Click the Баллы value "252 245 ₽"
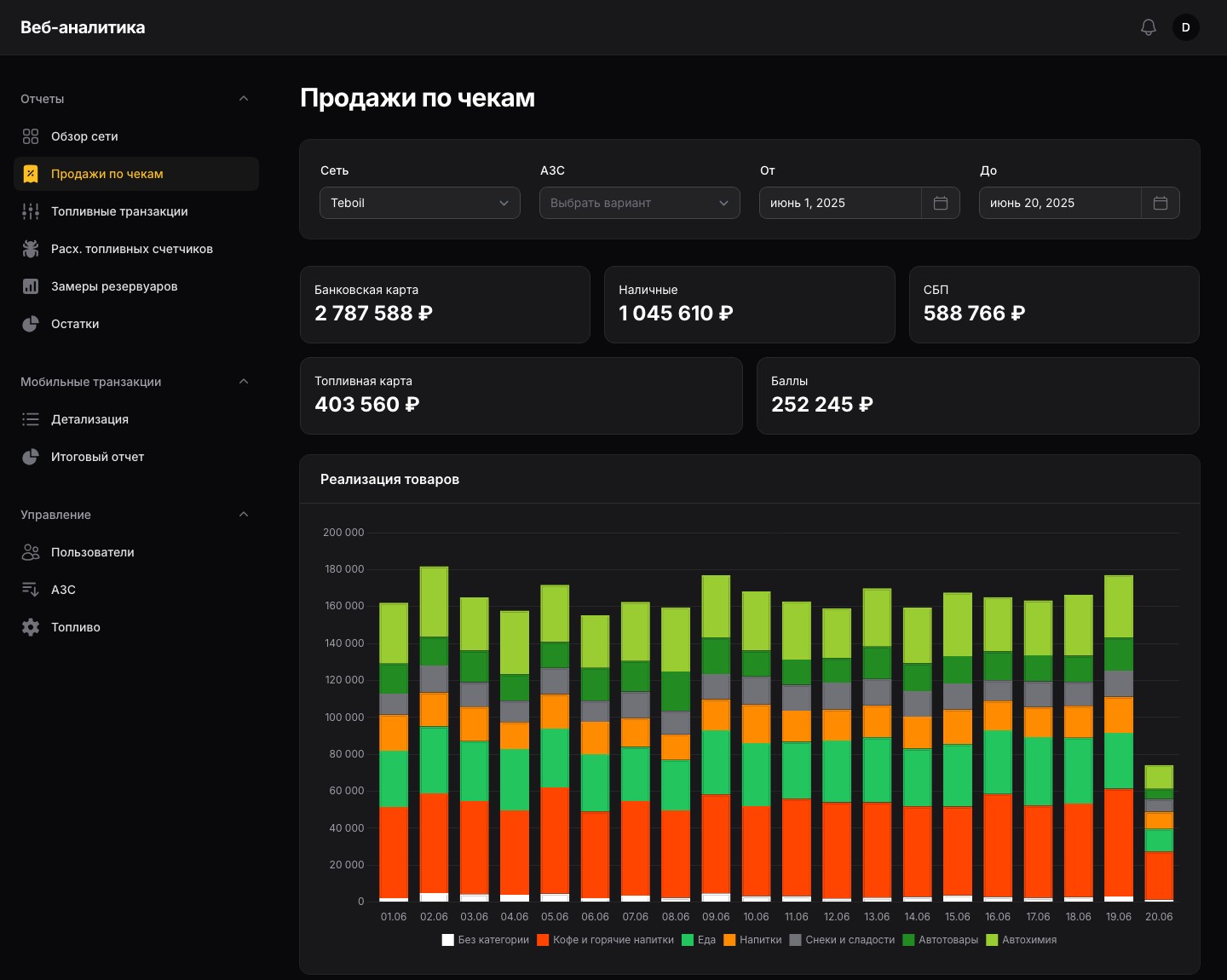This screenshot has height=980, width=1227. tap(822, 404)
